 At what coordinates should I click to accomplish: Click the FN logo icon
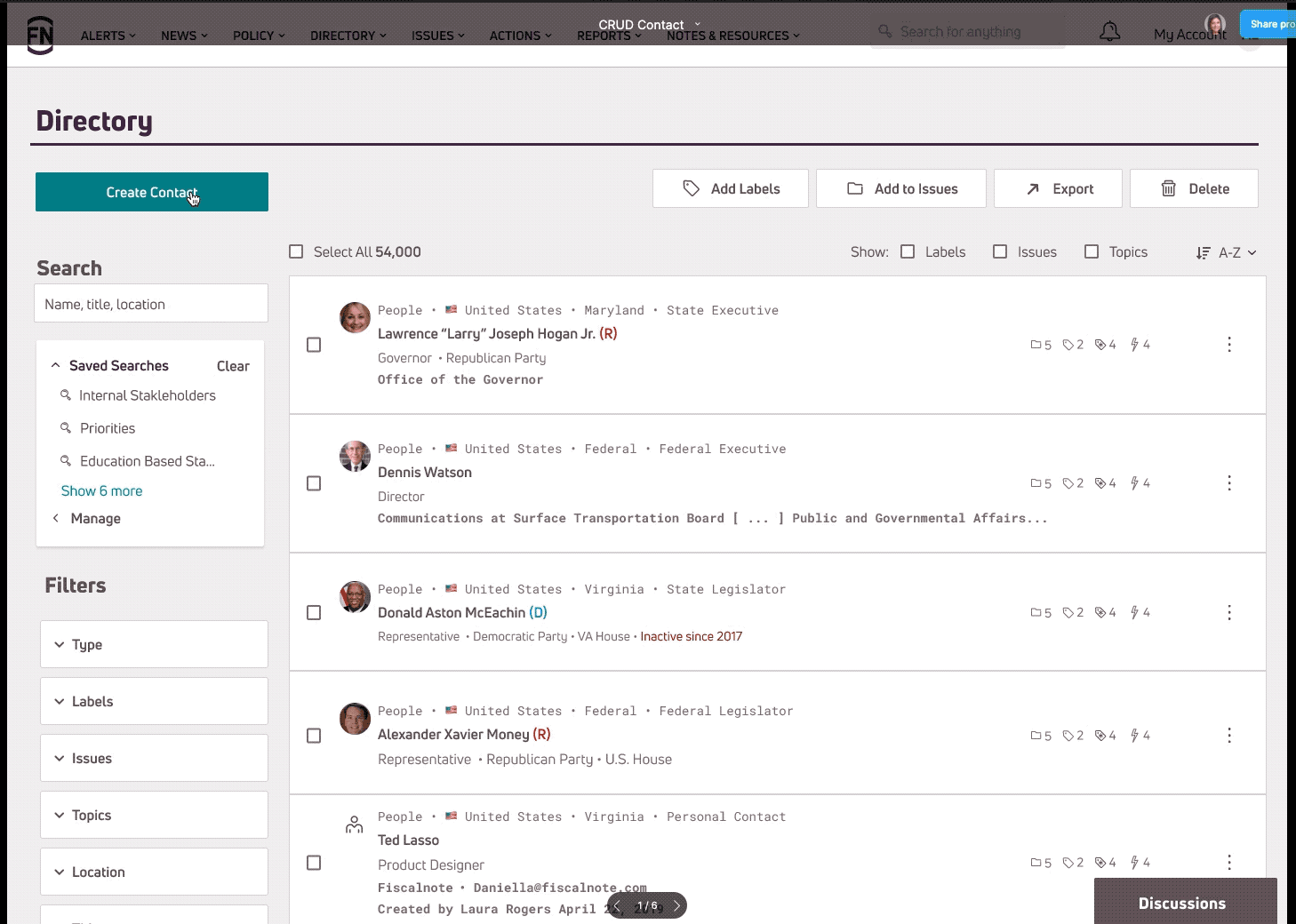pos(40,36)
